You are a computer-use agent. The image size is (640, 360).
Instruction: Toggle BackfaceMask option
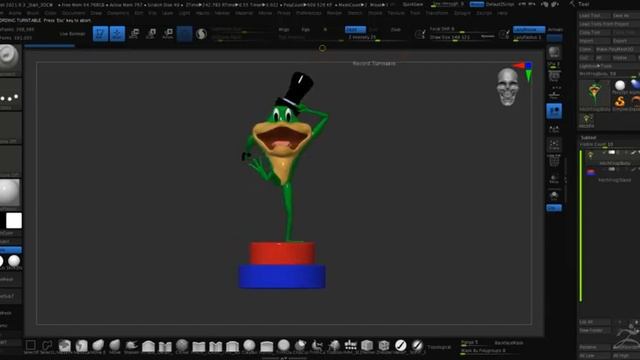tap(509, 343)
